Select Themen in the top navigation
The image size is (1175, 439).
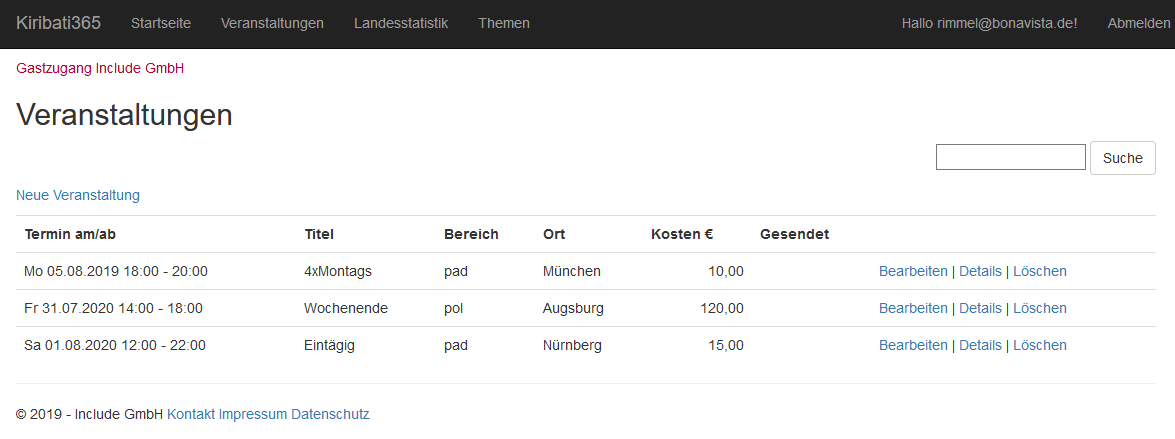point(504,23)
